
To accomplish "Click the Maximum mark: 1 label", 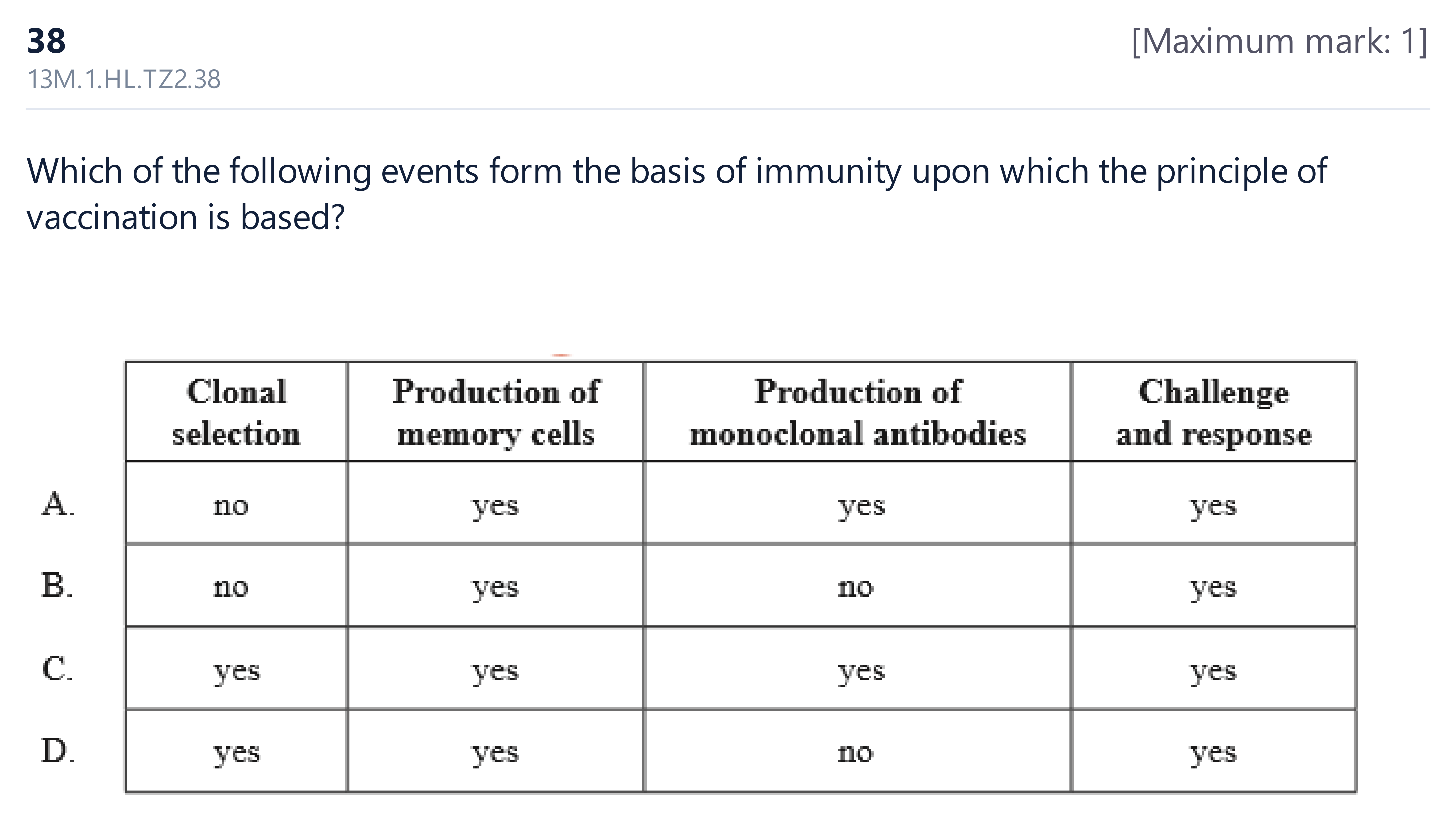I will coord(1280,41).
